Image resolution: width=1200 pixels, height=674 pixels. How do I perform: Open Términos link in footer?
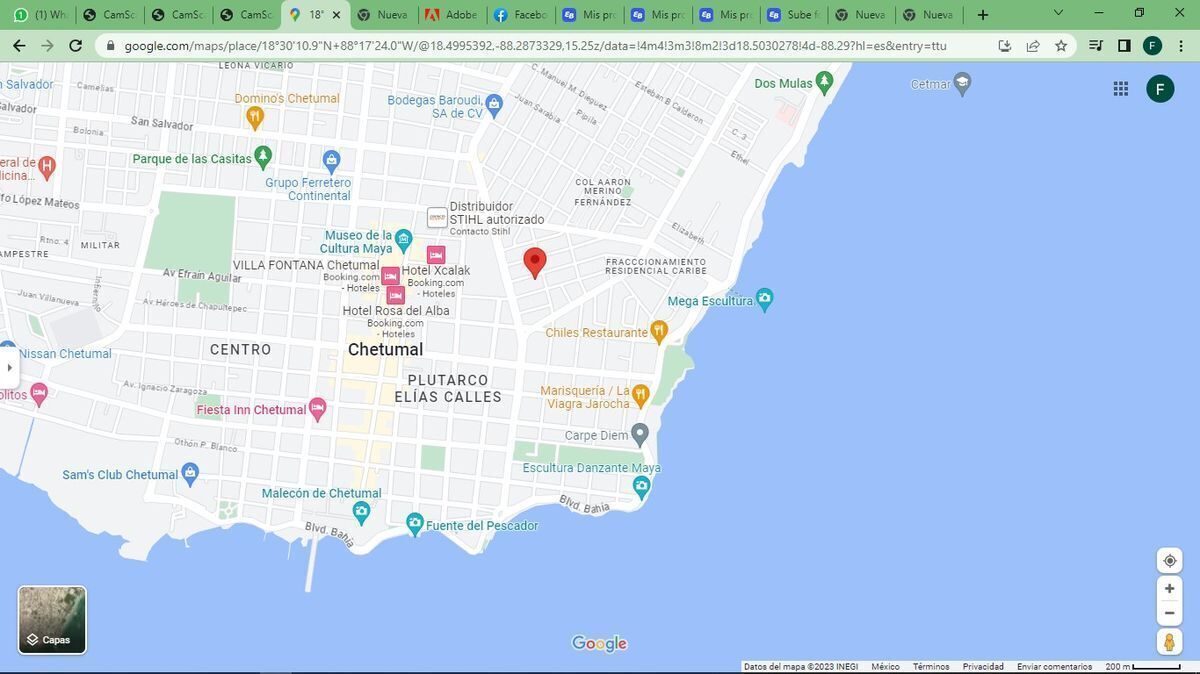(931, 667)
